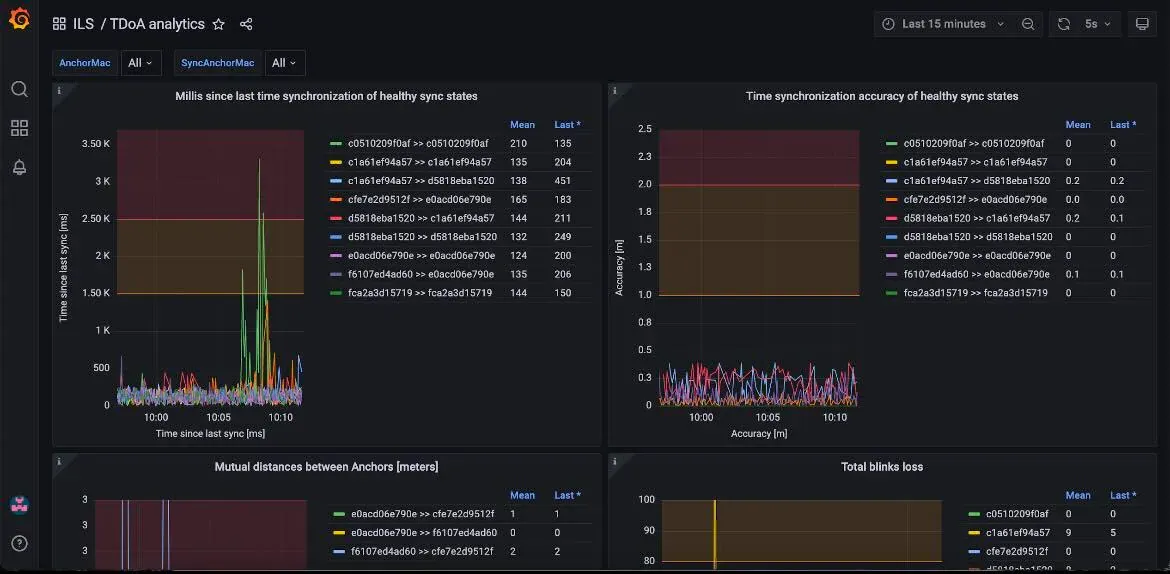The image size is (1170, 574).
Task: Open the Alerting bell icon
Action: point(19,167)
